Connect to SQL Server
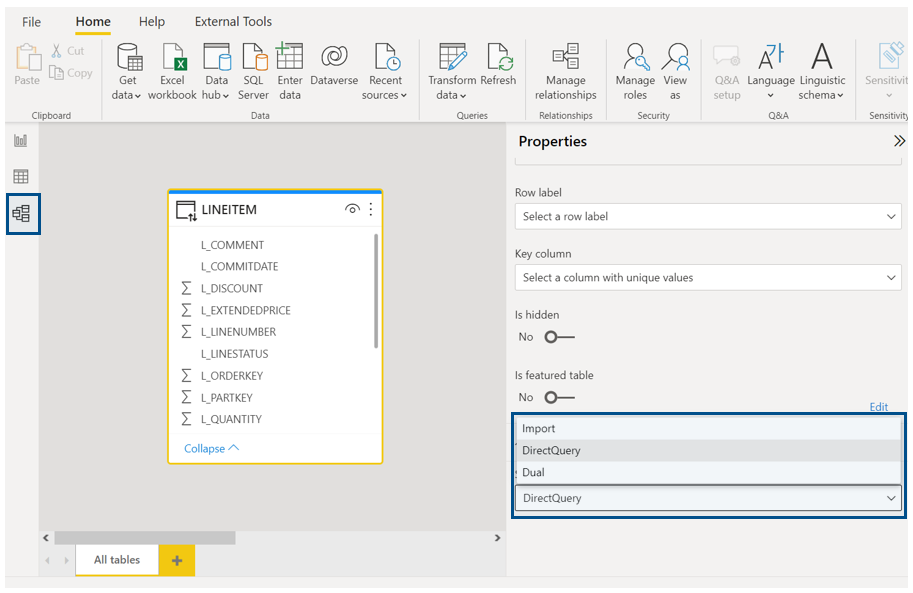The height and width of the screenshot is (593, 913). pyautogui.click(x=253, y=71)
